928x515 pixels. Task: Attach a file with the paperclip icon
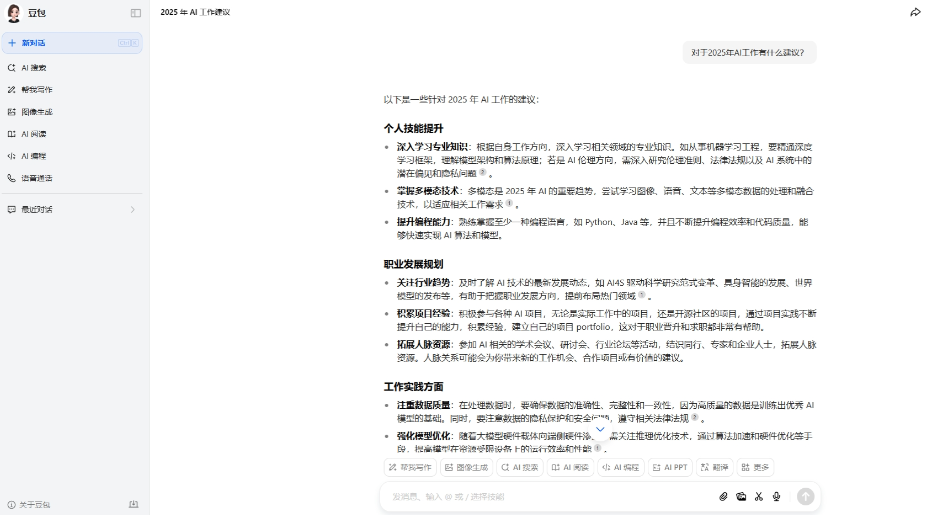723,497
